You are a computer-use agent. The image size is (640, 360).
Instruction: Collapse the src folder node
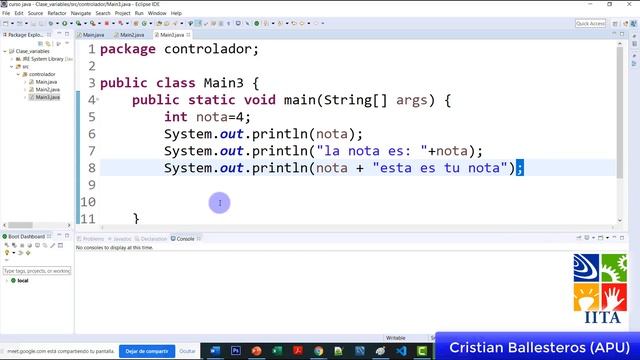coord(12,67)
